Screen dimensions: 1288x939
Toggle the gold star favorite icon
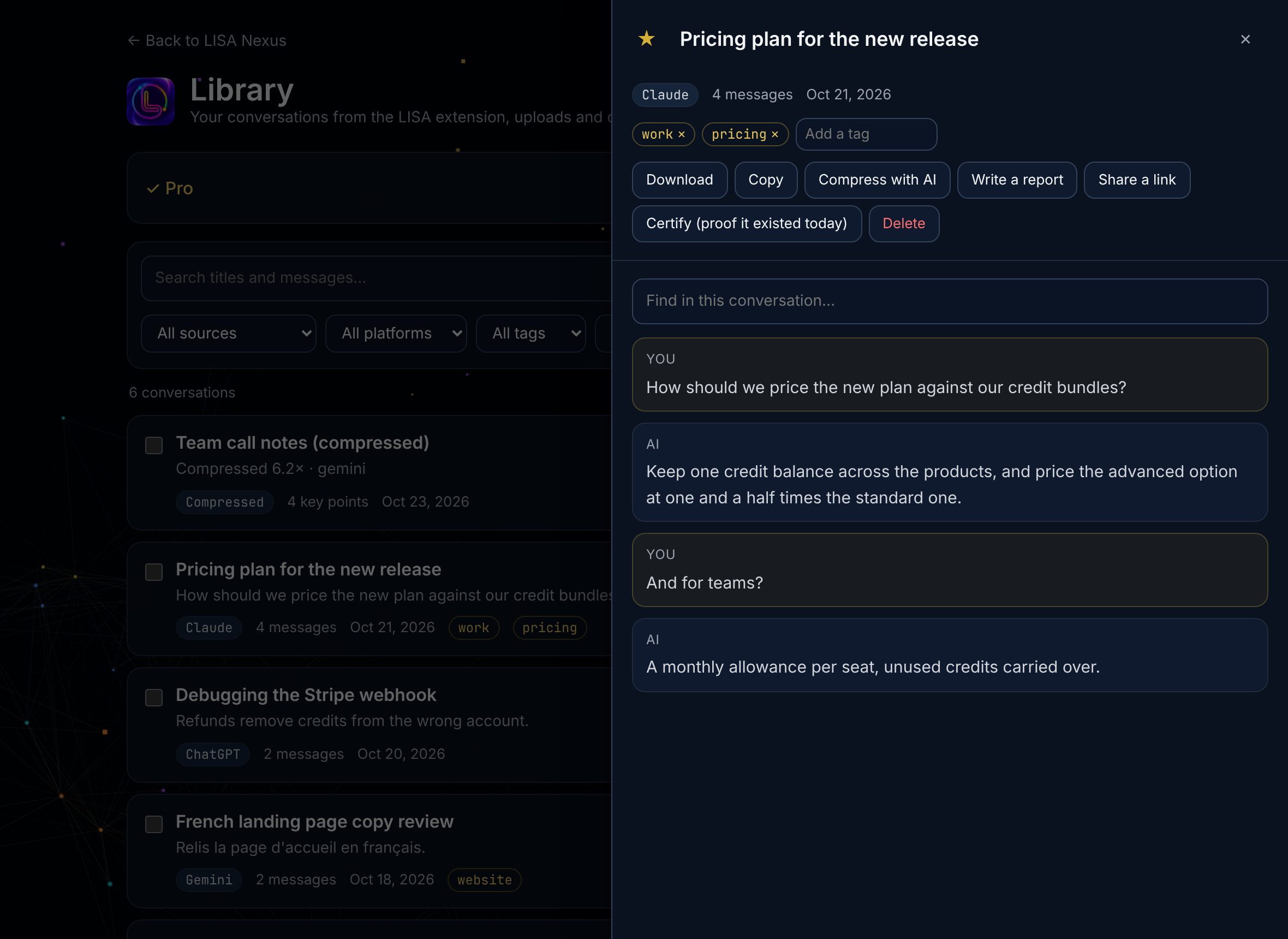tap(647, 39)
